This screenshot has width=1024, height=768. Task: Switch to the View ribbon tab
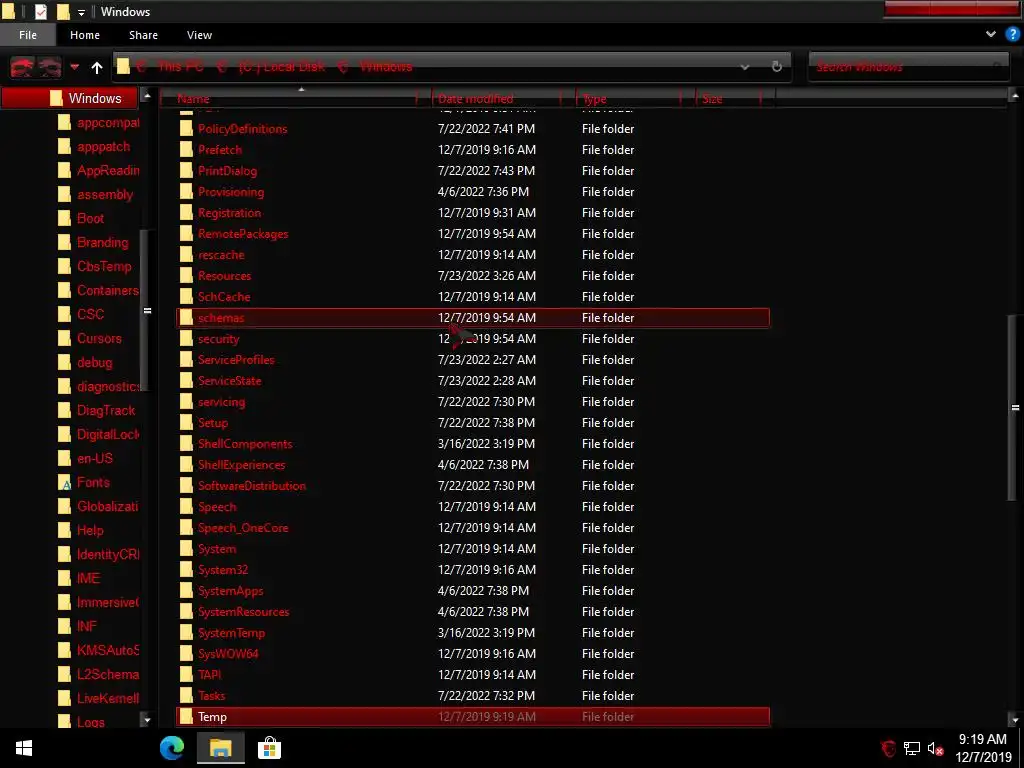(199, 35)
